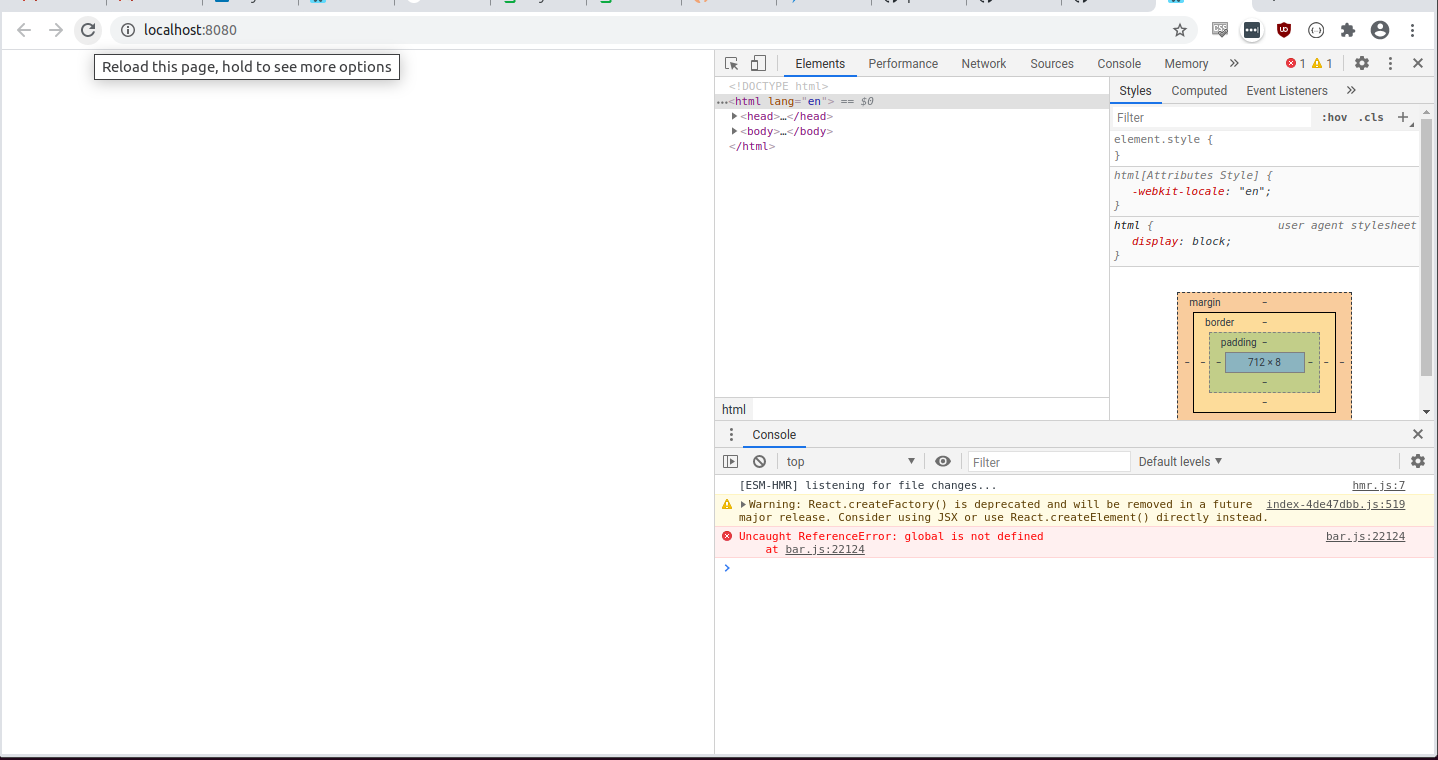Open the Console sidebar icon

pyautogui.click(x=731, y=461)
